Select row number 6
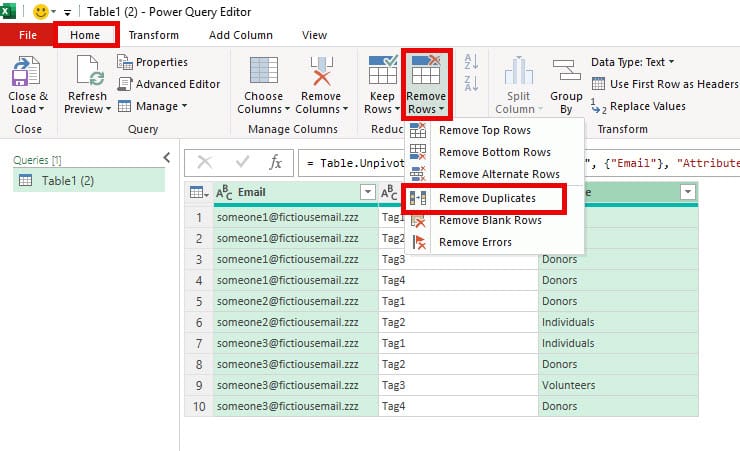The width and height of the screenshot is (740, 451). tap(199, 322)
